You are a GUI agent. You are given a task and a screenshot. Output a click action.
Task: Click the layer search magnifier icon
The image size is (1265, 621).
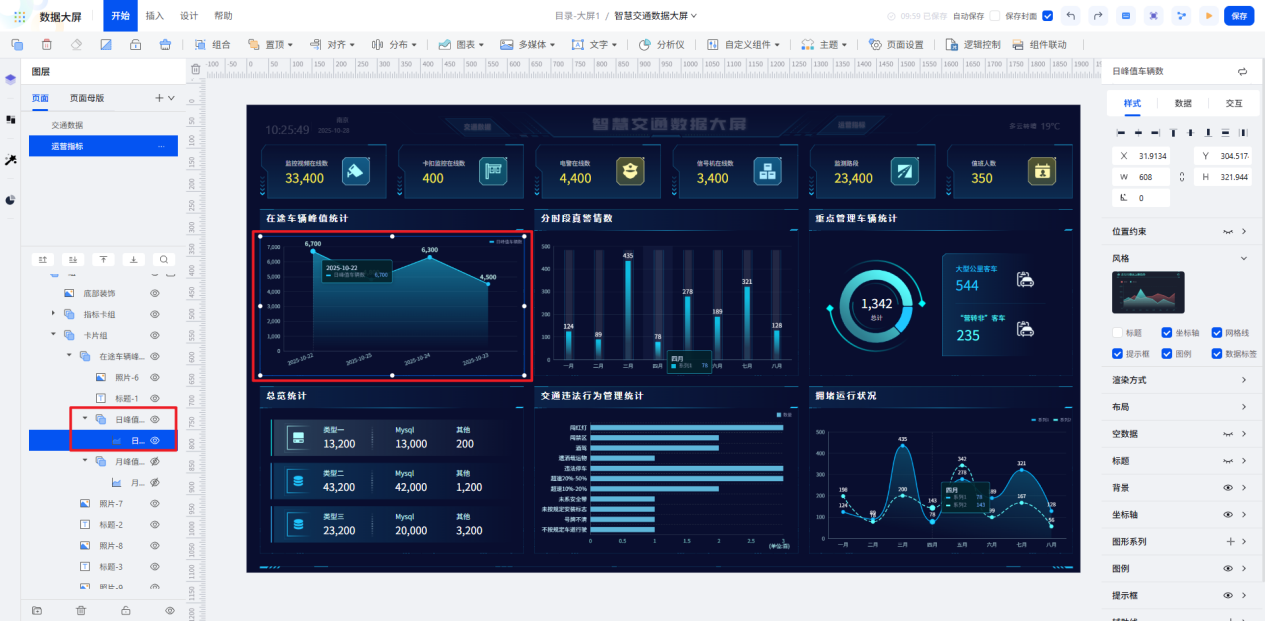click(164, 259)
